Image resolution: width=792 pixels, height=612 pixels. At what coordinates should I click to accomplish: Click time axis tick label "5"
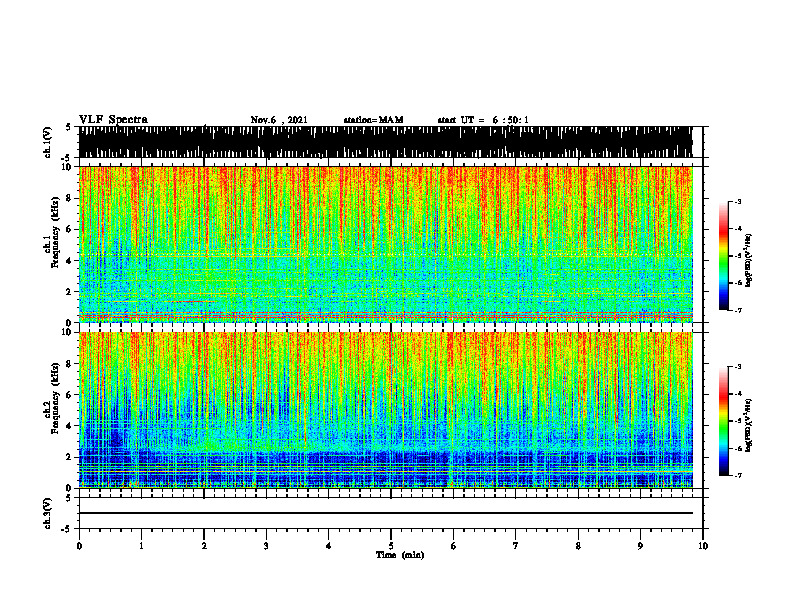[391, 546]
